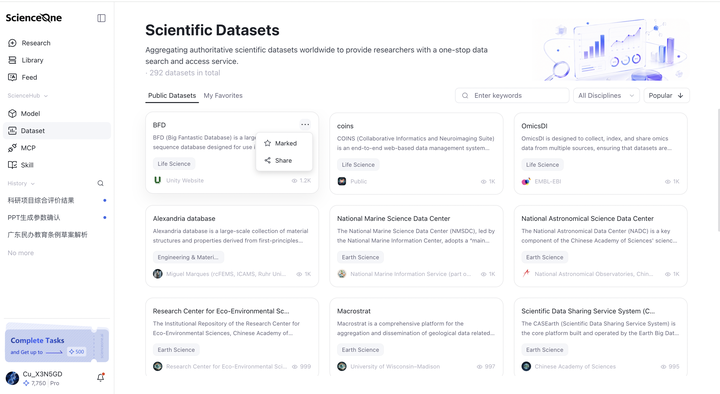The width and height of the screenshot is (720, 394).
Task: Click the three-dot menu on the BFD card
Action: (x=305, y=124)
